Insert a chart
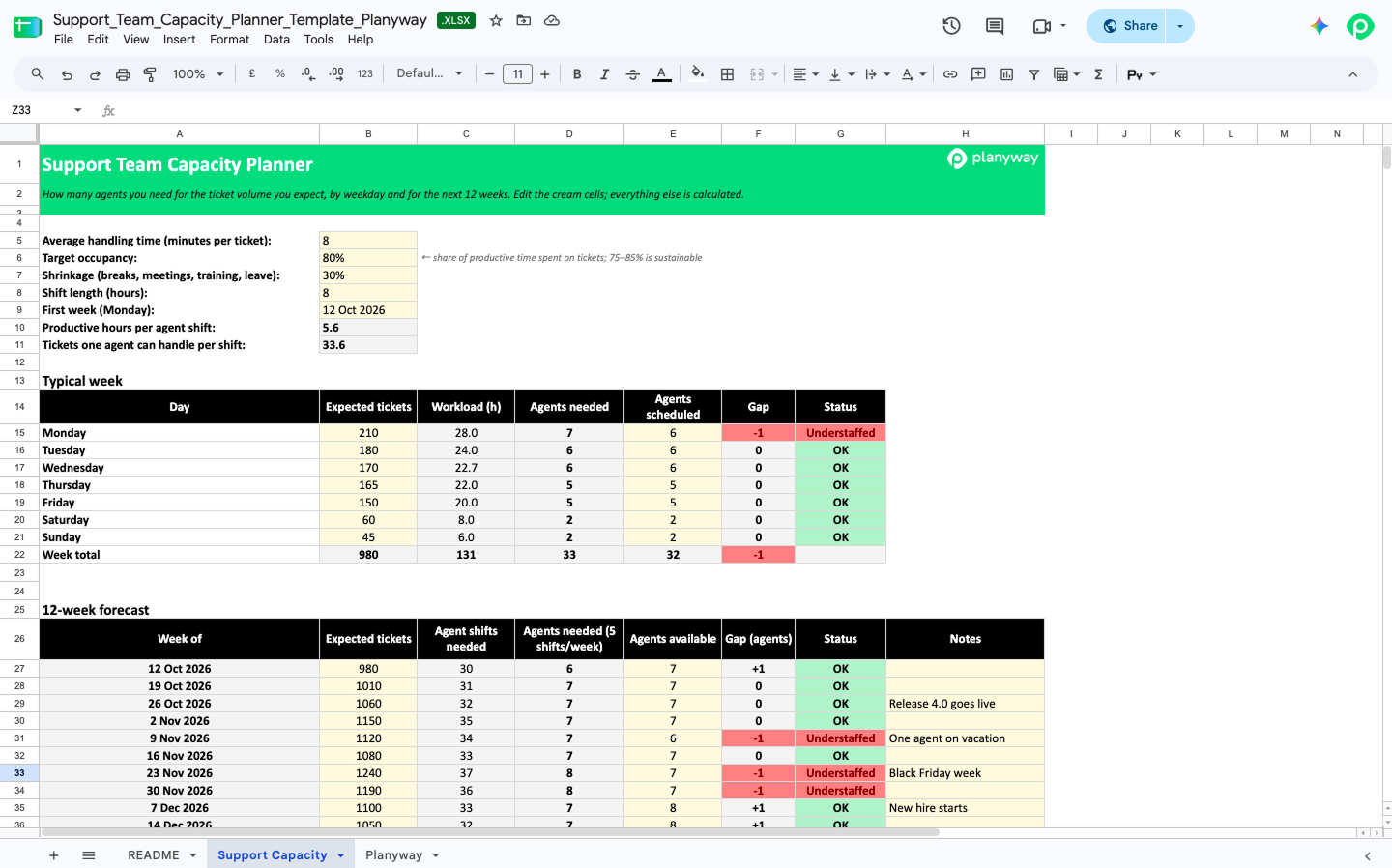This screenshot has height=868, width=1392. (1006, 74)
